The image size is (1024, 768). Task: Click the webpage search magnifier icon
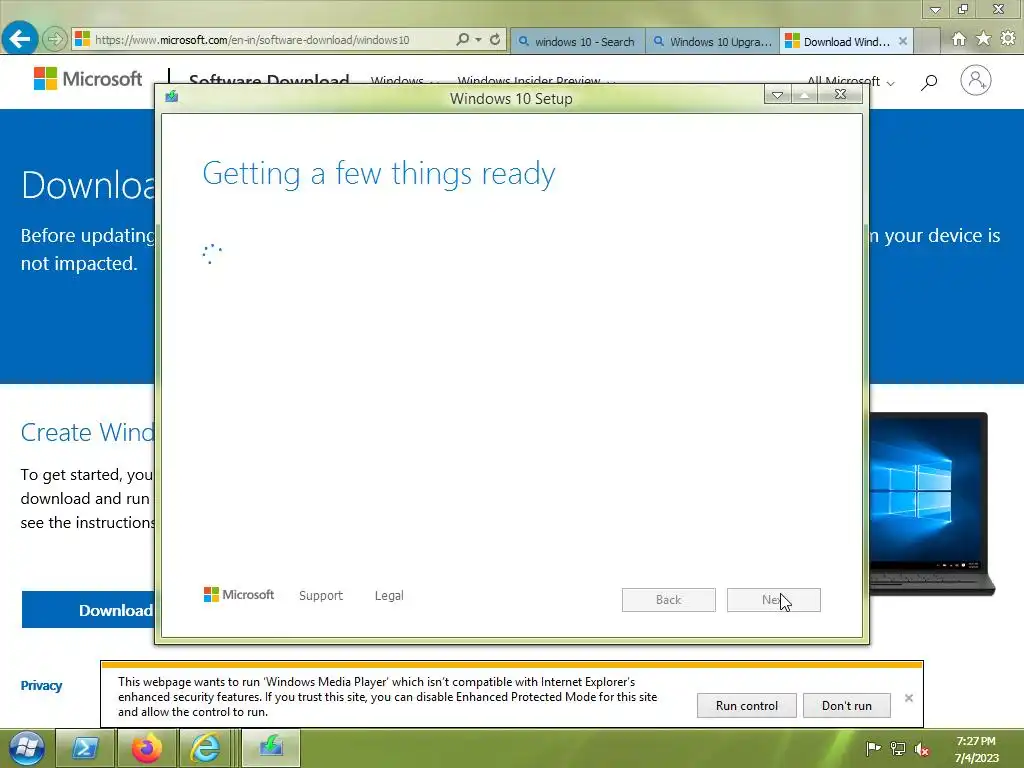tap(929, 82)
